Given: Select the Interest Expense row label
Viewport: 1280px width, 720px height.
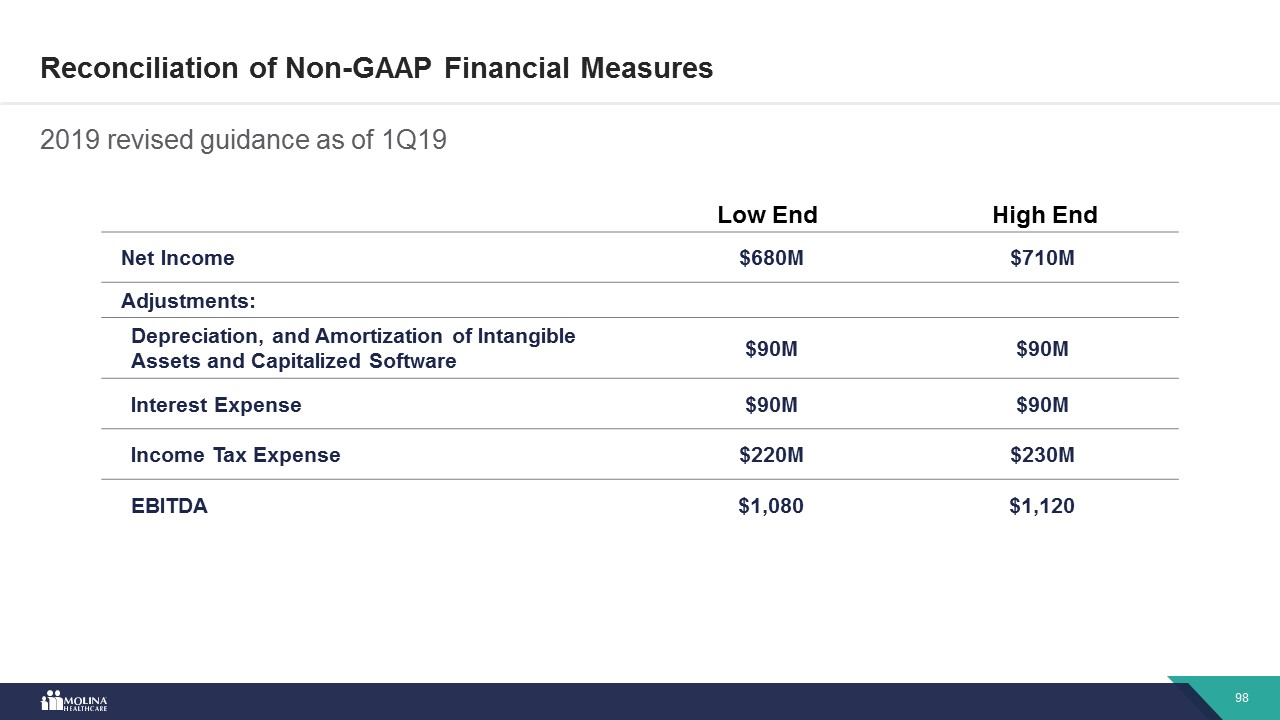Looking at the screenshot, I should 216,405.
